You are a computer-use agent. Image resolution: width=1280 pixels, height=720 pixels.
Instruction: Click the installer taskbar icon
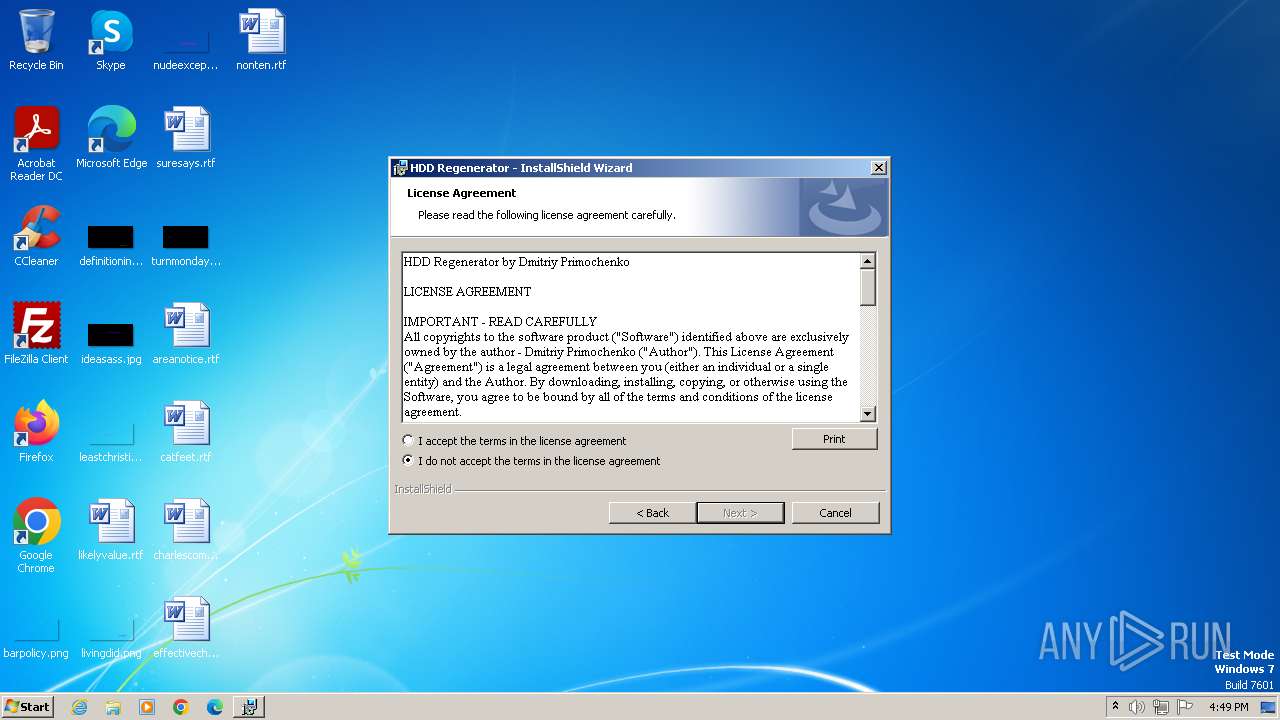[x=249, y=707]
